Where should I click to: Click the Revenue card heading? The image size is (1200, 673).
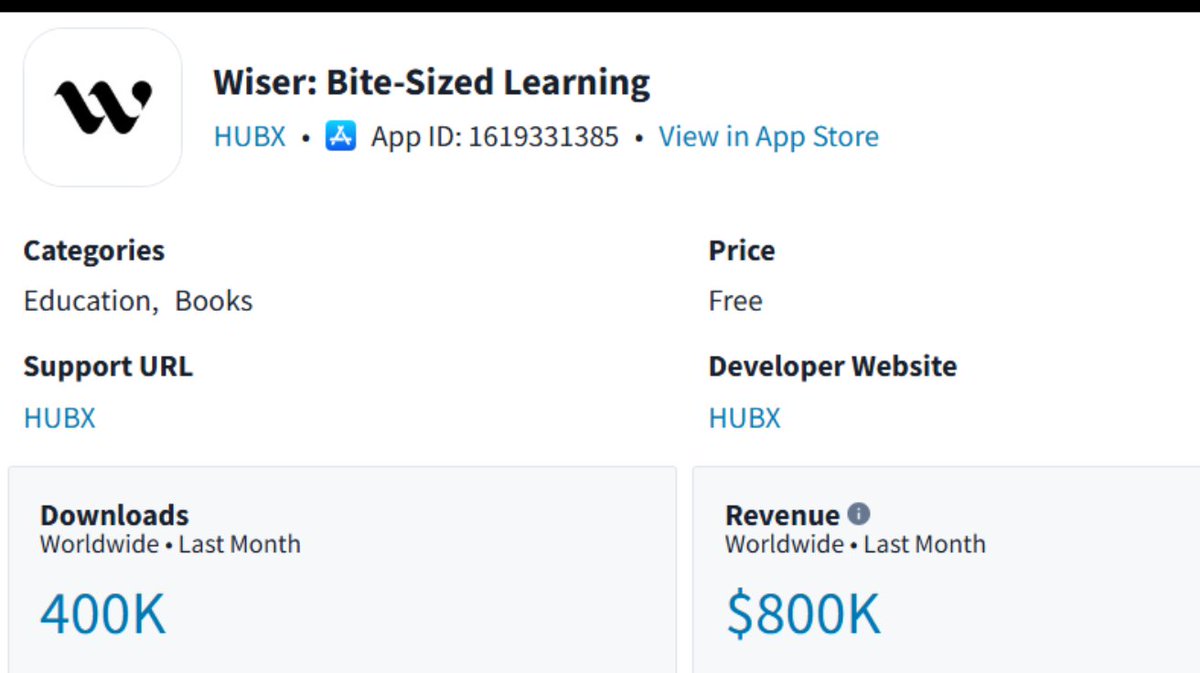[783, 515]
